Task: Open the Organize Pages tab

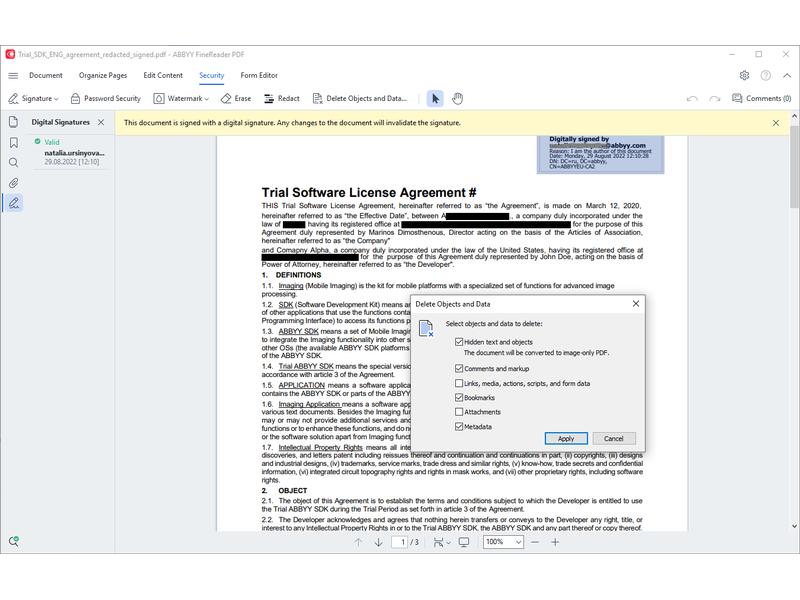Action: click(x=103, y=76)
